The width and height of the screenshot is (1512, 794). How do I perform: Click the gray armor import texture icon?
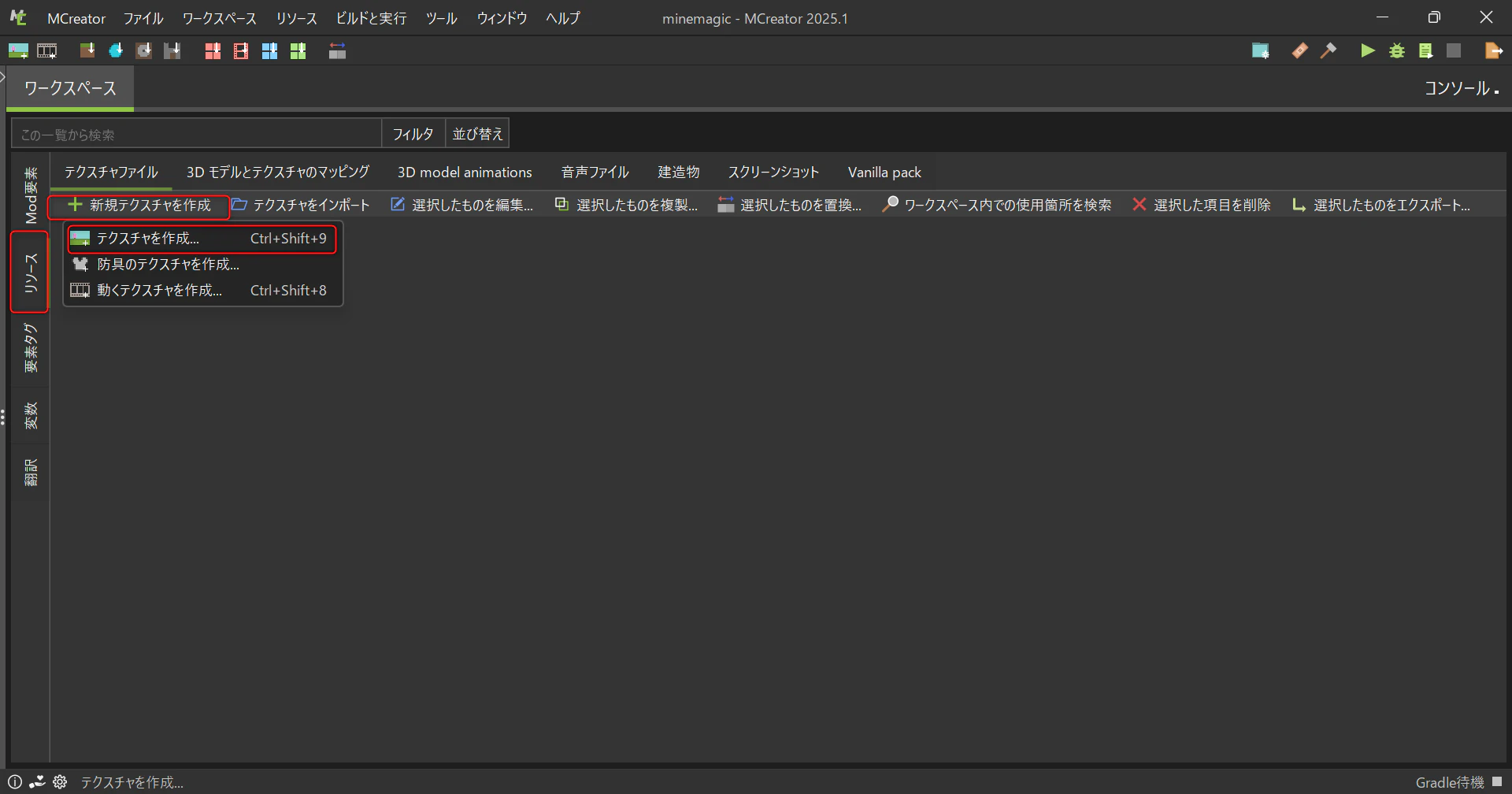tap(172, 51)
